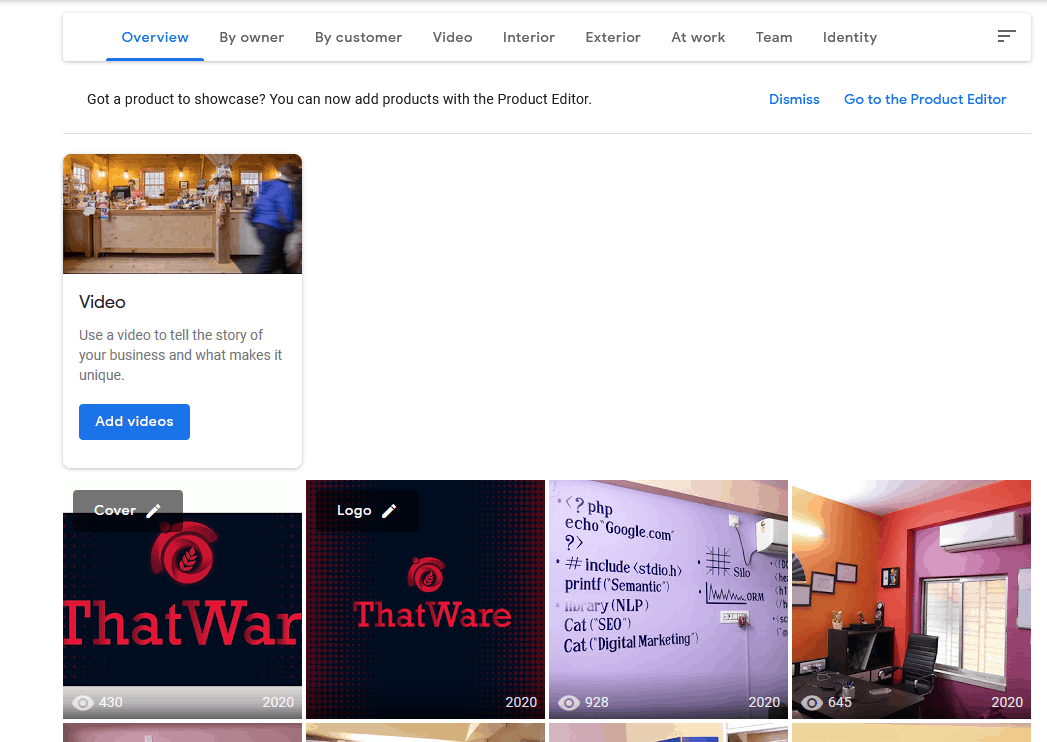This screenshot has width=1047, height=742.
Task: Click the video description text 'Use a video to tell'
Action: tap(180, 355)
